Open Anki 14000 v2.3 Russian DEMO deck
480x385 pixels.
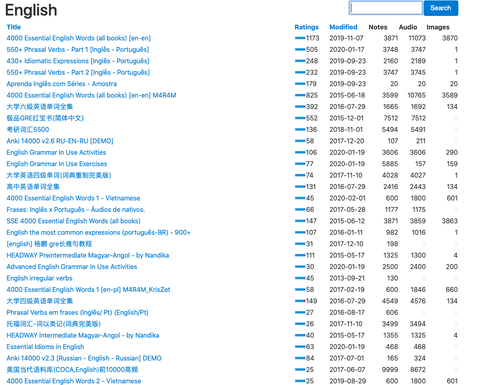click(x=84, y=358)
